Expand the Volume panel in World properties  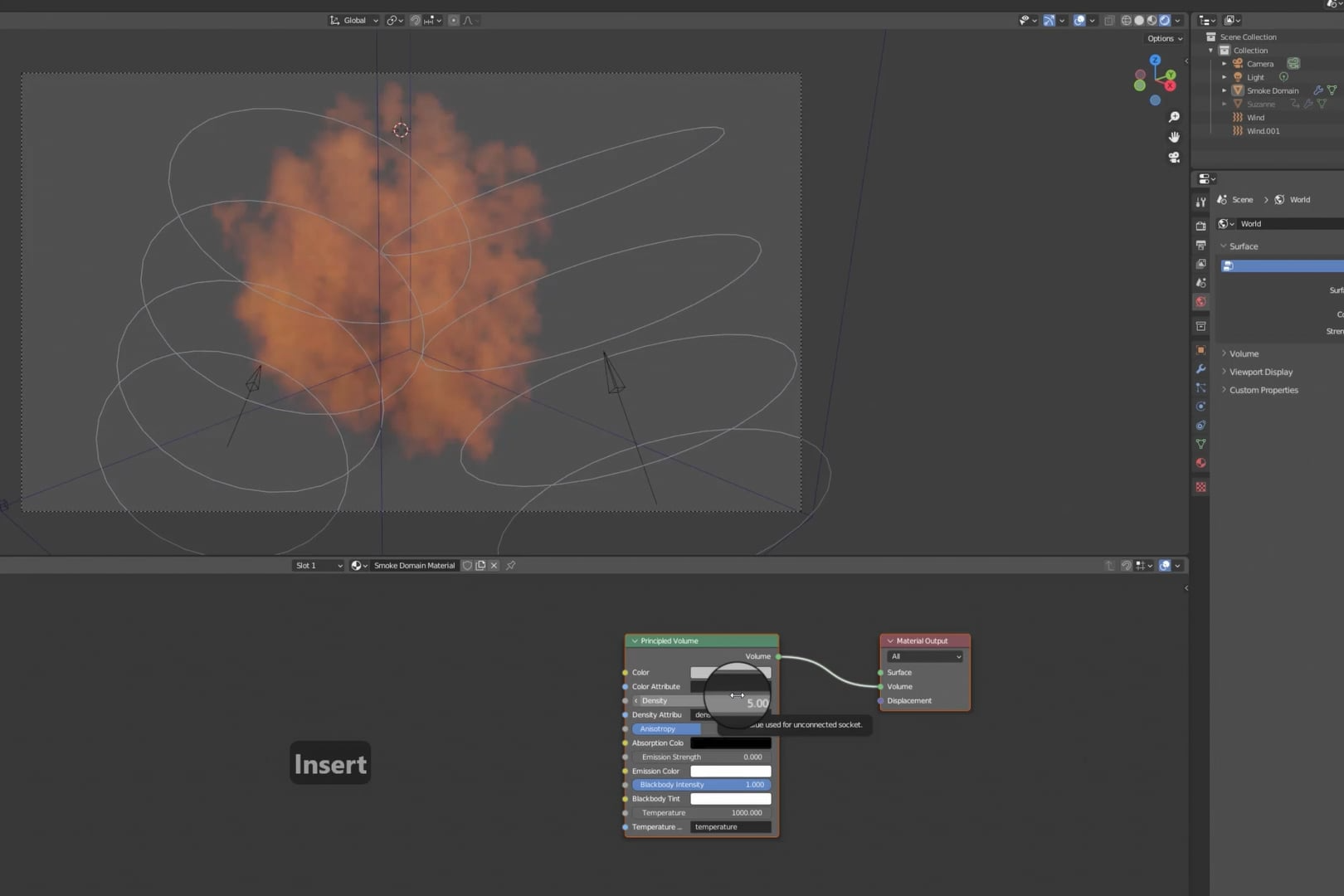pyautogui.click(x=1243, y=353)
